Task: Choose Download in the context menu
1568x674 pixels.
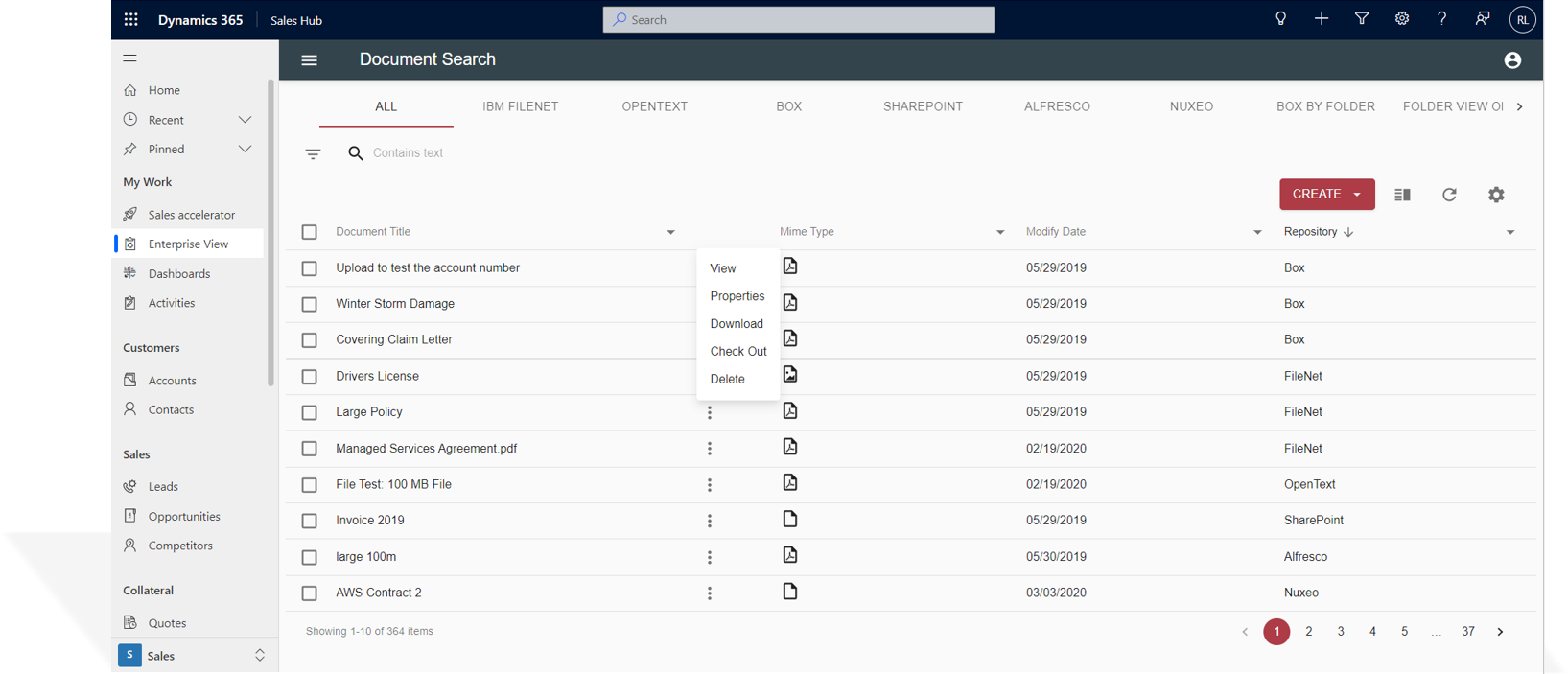Action: (x=737, y=324)
